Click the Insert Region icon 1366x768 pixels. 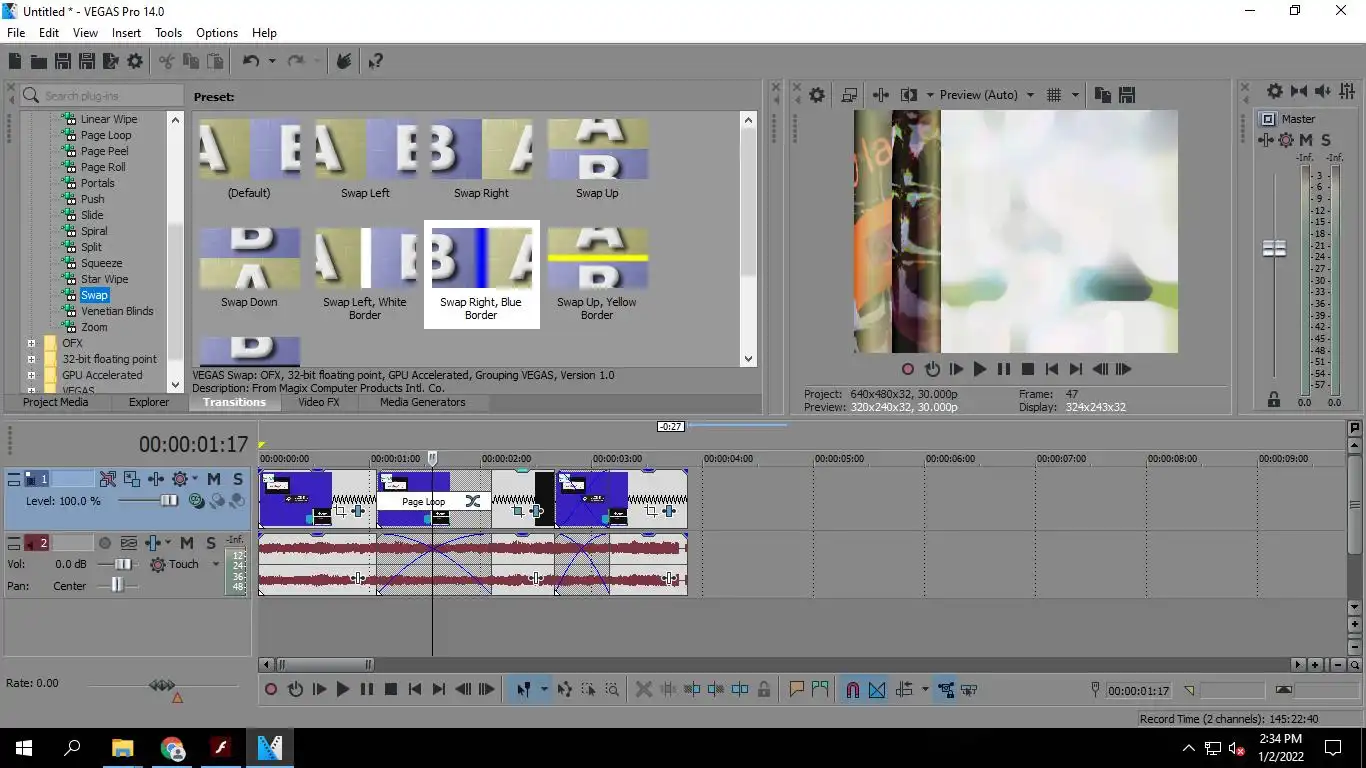[820, 689]
